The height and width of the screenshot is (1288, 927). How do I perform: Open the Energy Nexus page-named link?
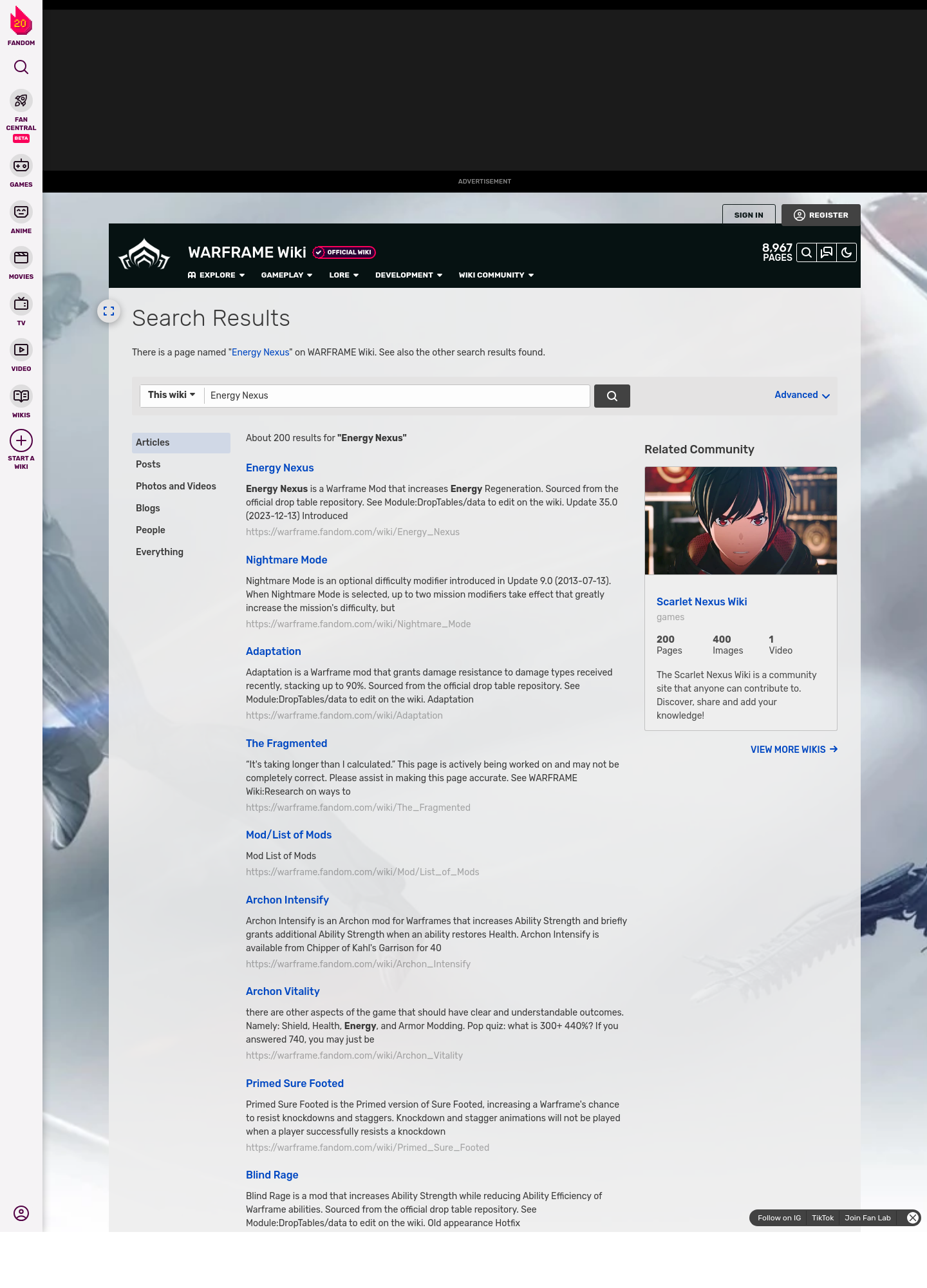(x=261, y=352)
